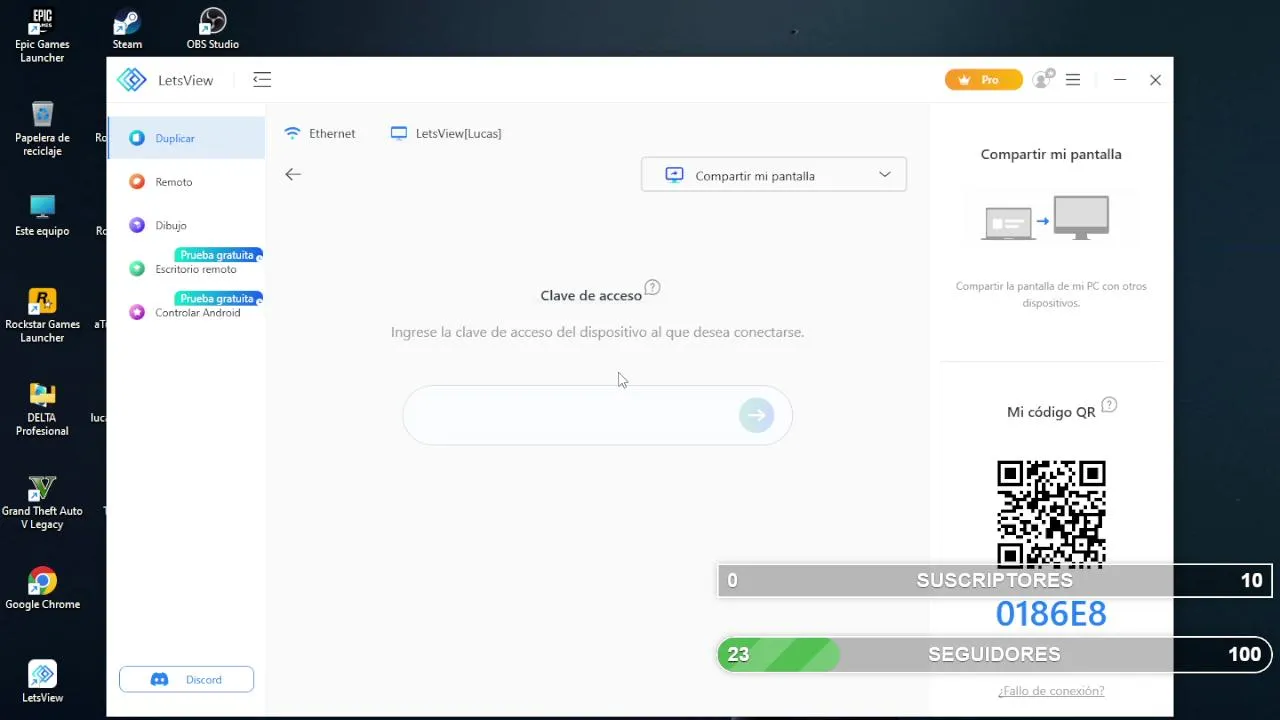Select Rockstar Games Launcher desktop icon
The width and height of the screenshot is (1280, 720).
coord(42,315)
